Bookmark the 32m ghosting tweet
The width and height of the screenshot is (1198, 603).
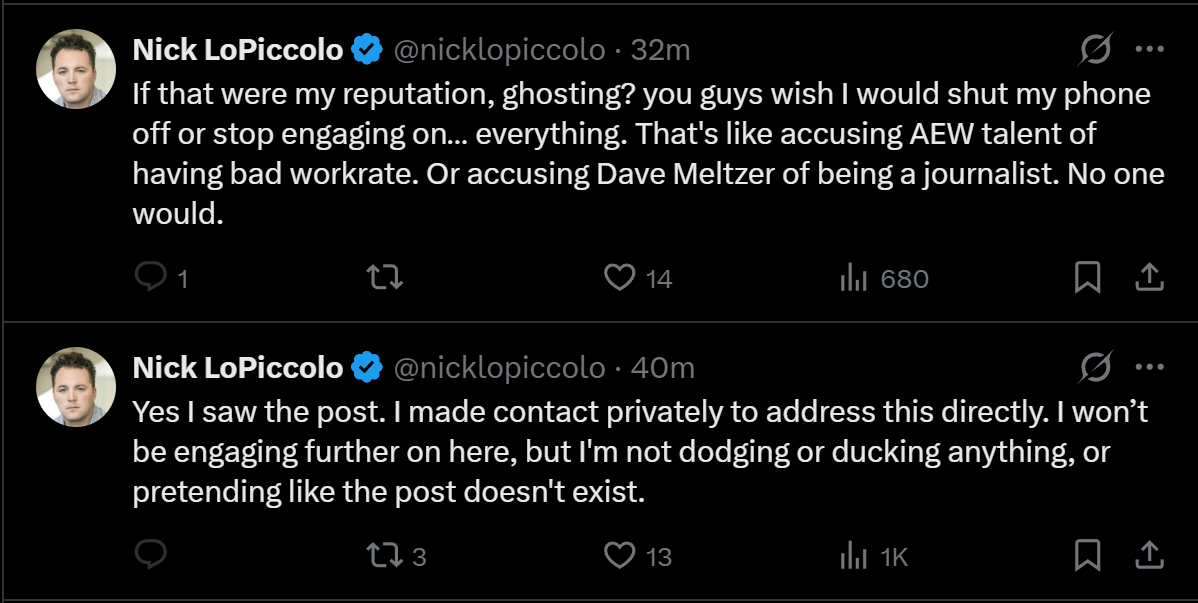(x=1087, y=277)
